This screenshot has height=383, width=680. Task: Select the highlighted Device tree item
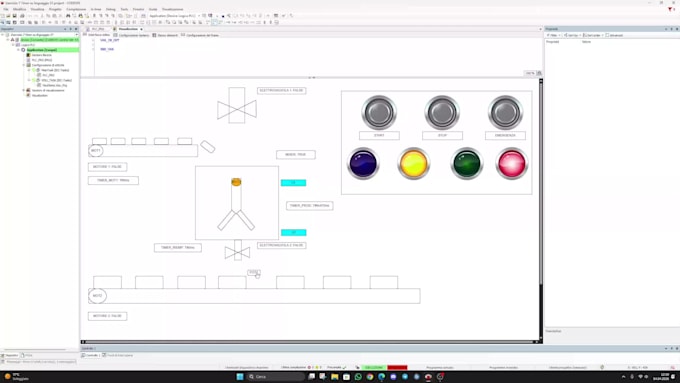[x=49, y=39]
